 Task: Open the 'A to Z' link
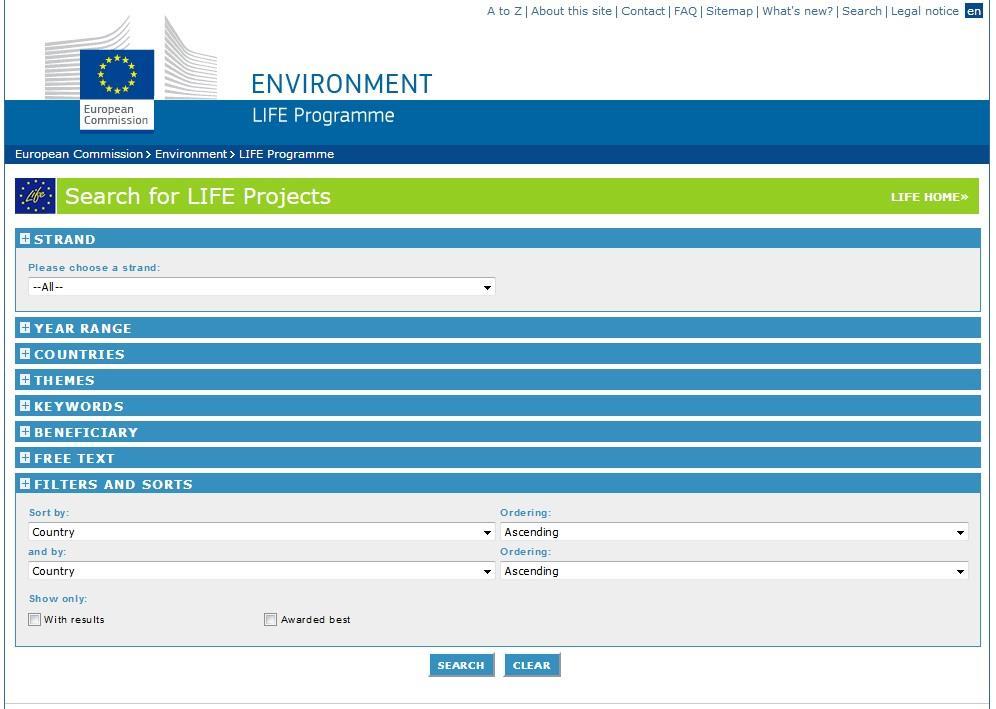[504, 11]
